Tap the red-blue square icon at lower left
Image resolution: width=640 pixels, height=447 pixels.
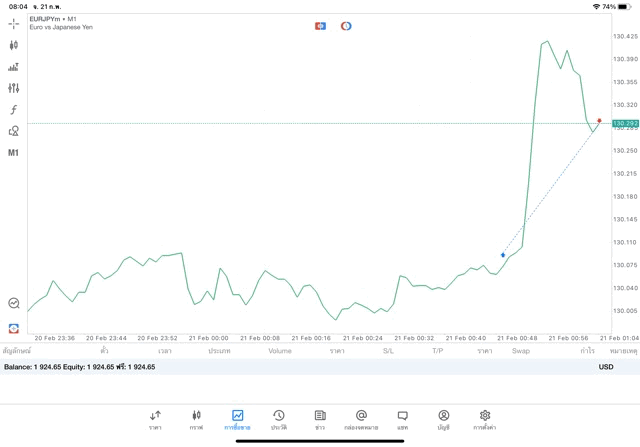(14, 328)
